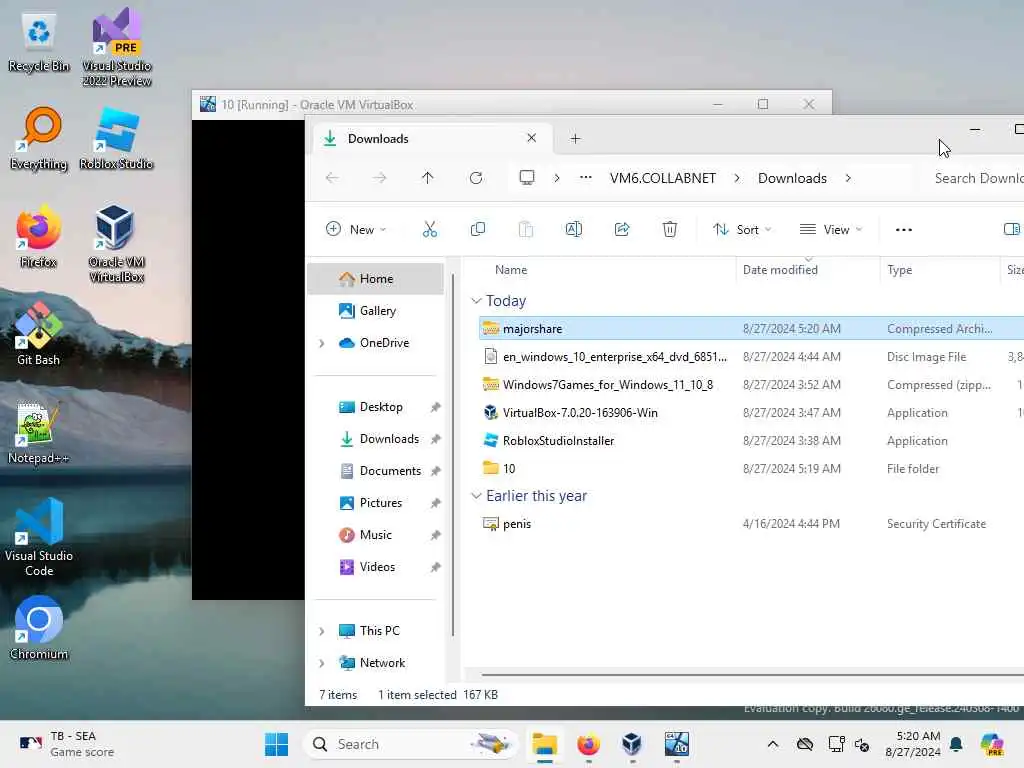
Task: Click the Delete trash can icon
Action: 669,229
